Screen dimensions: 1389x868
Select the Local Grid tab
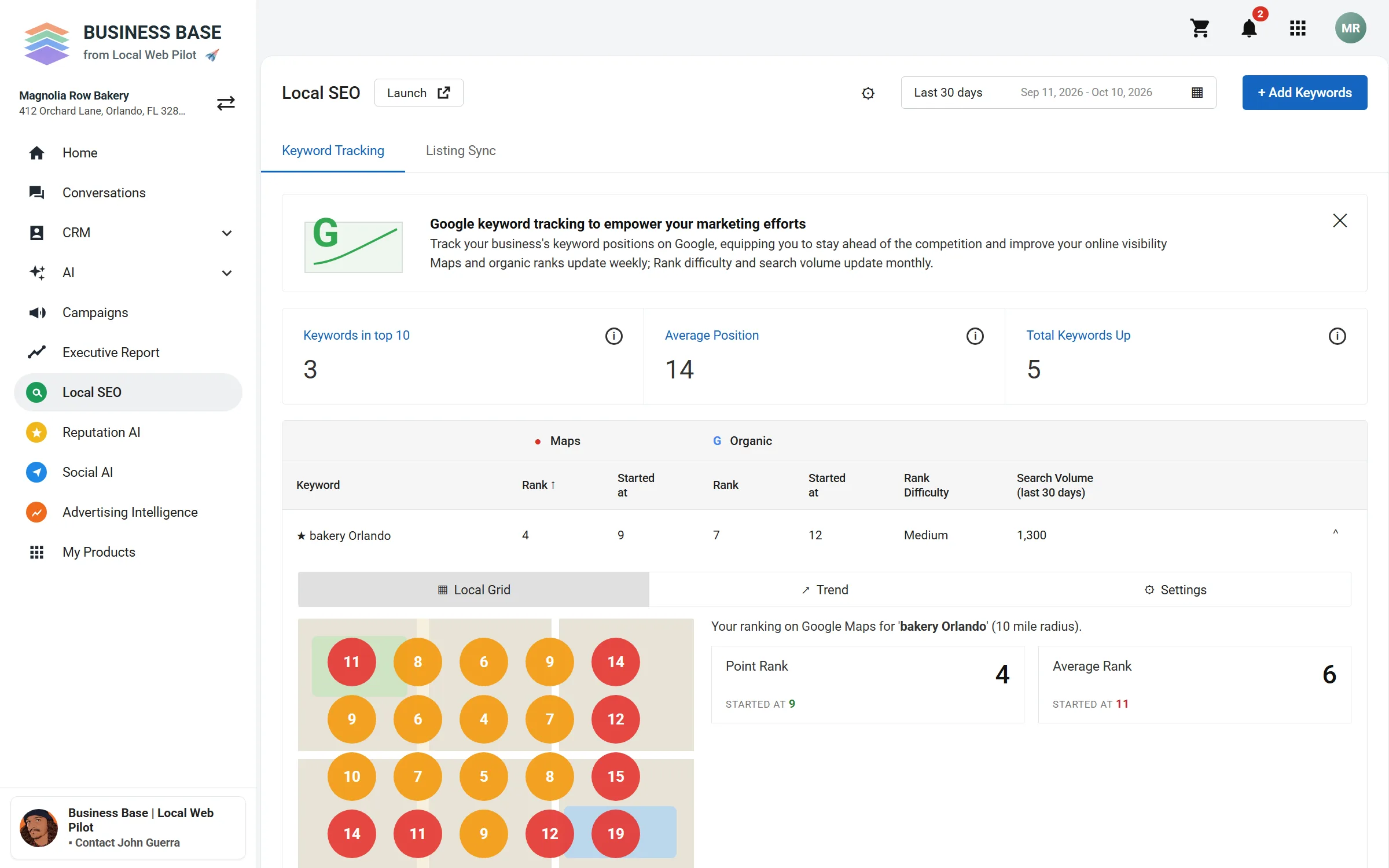pyautogui.click(x=473, y=590)
